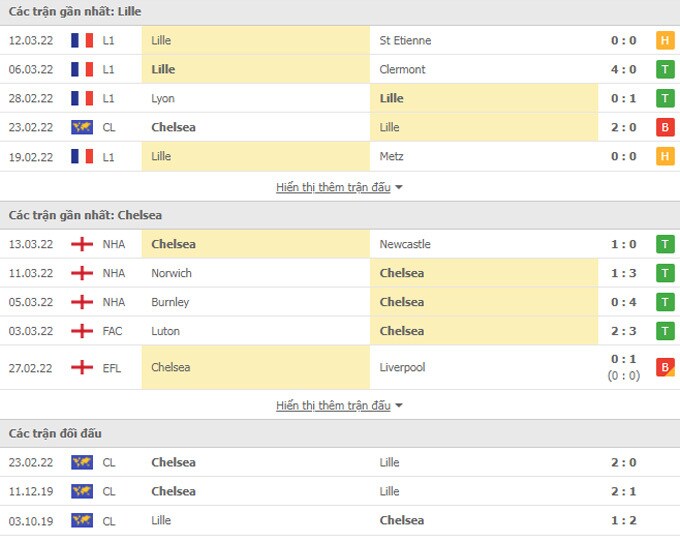Screen dimensions: 680x542
Task: Click the England flag next to Chelsea vs Newcastle
Action: 82,245
